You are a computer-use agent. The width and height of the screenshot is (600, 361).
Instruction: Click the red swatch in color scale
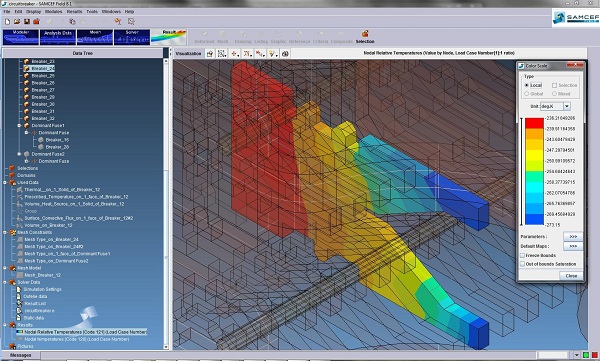(x=534, y=123)
